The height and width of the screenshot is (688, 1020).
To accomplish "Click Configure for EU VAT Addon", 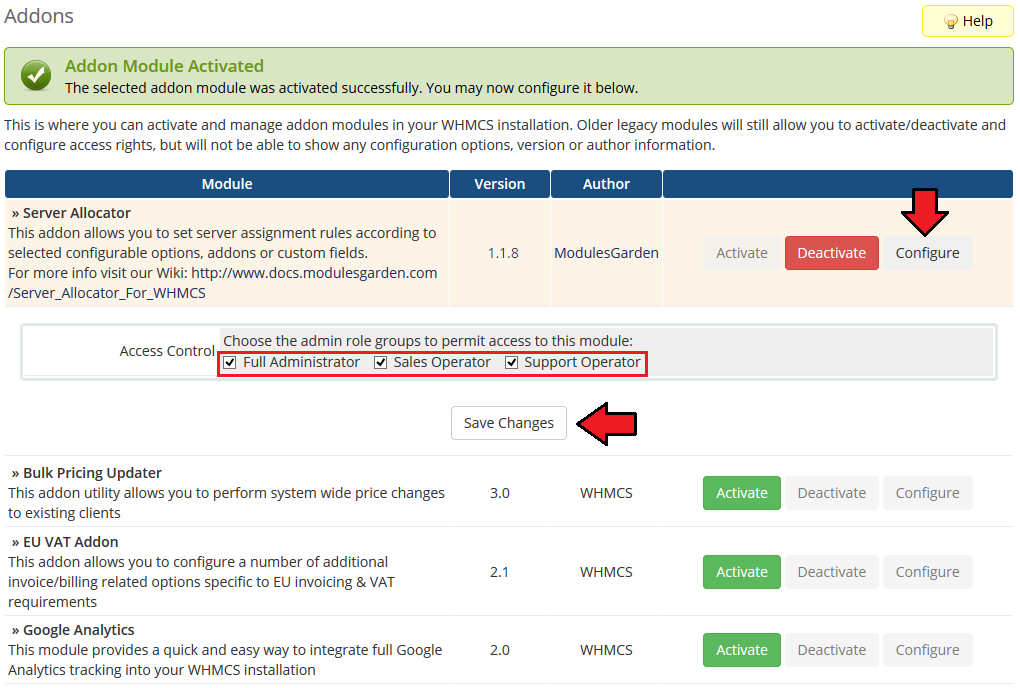I will [927, 572].
